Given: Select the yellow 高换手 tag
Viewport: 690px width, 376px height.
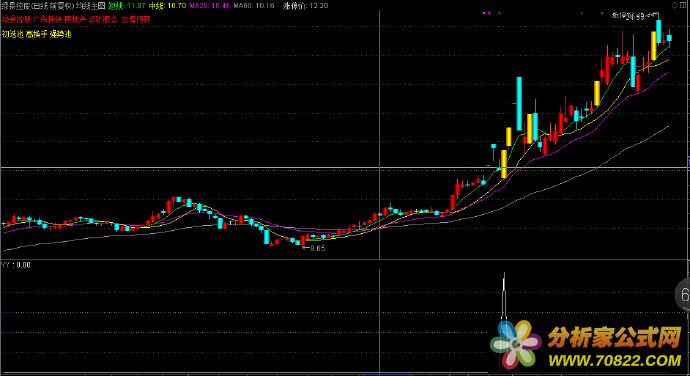Looking at the screenshot, I should pos(36,34).
